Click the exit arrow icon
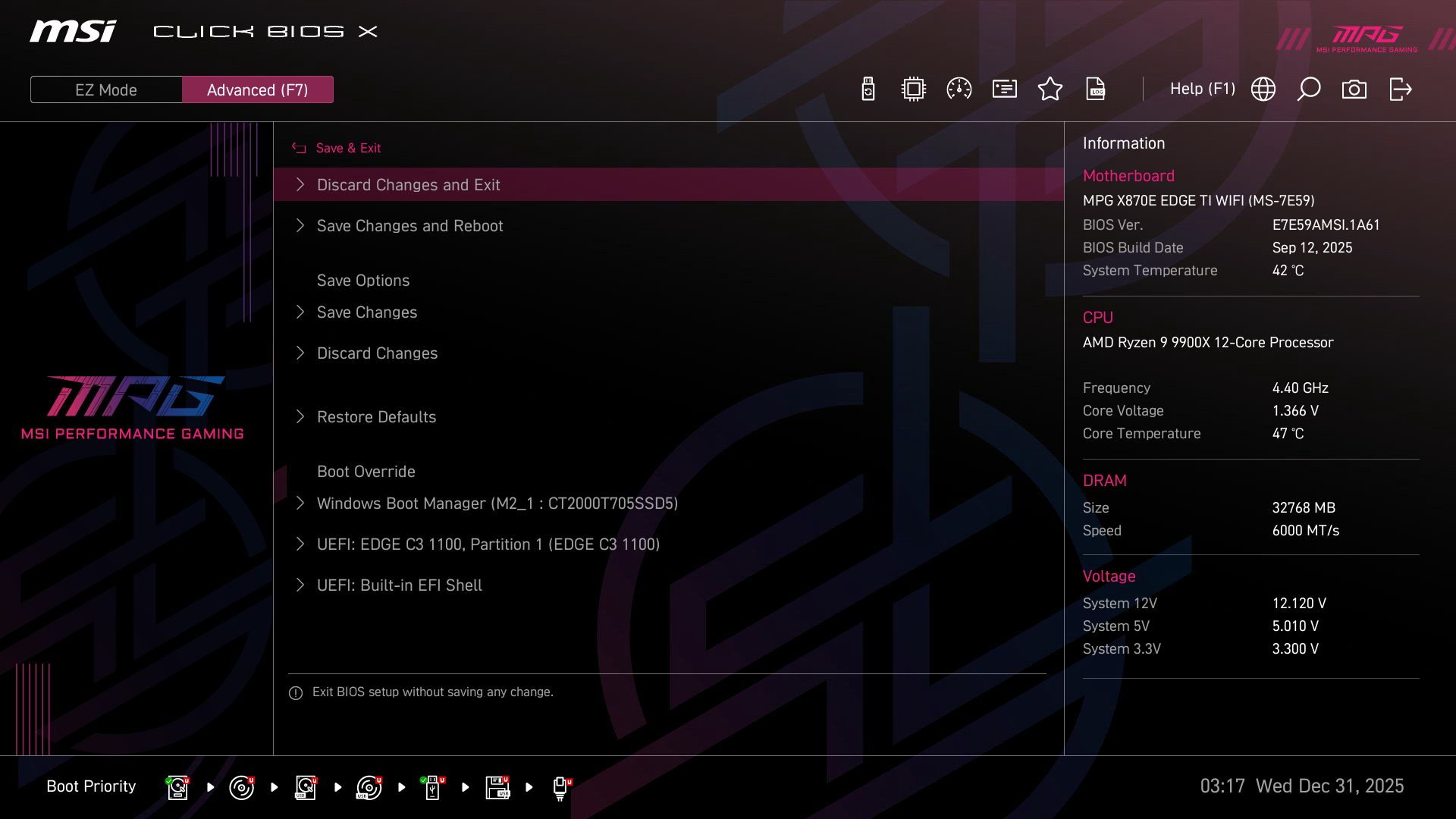This screenshot has width=1456, height=819. pos(1399,89)
